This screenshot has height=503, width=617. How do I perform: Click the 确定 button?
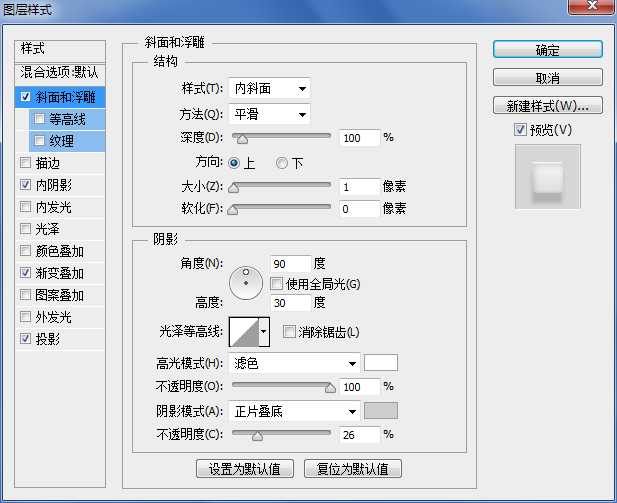click(x=547, y=50)
